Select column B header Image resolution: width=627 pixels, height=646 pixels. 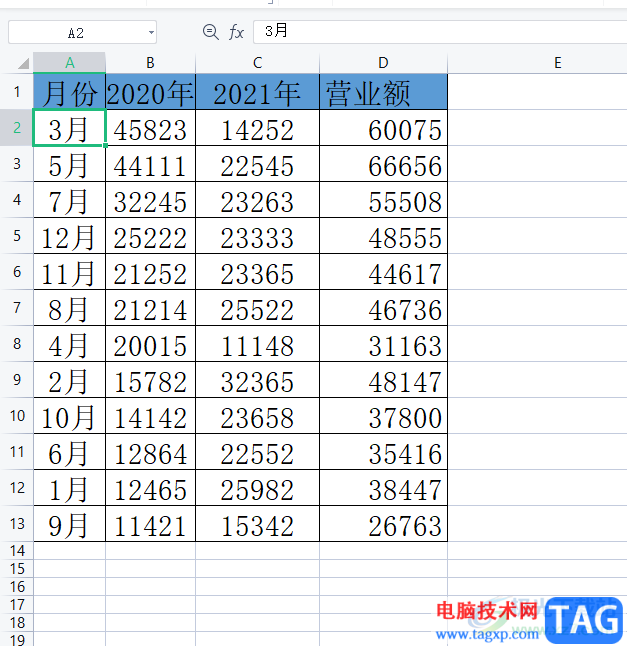point(150,63)
